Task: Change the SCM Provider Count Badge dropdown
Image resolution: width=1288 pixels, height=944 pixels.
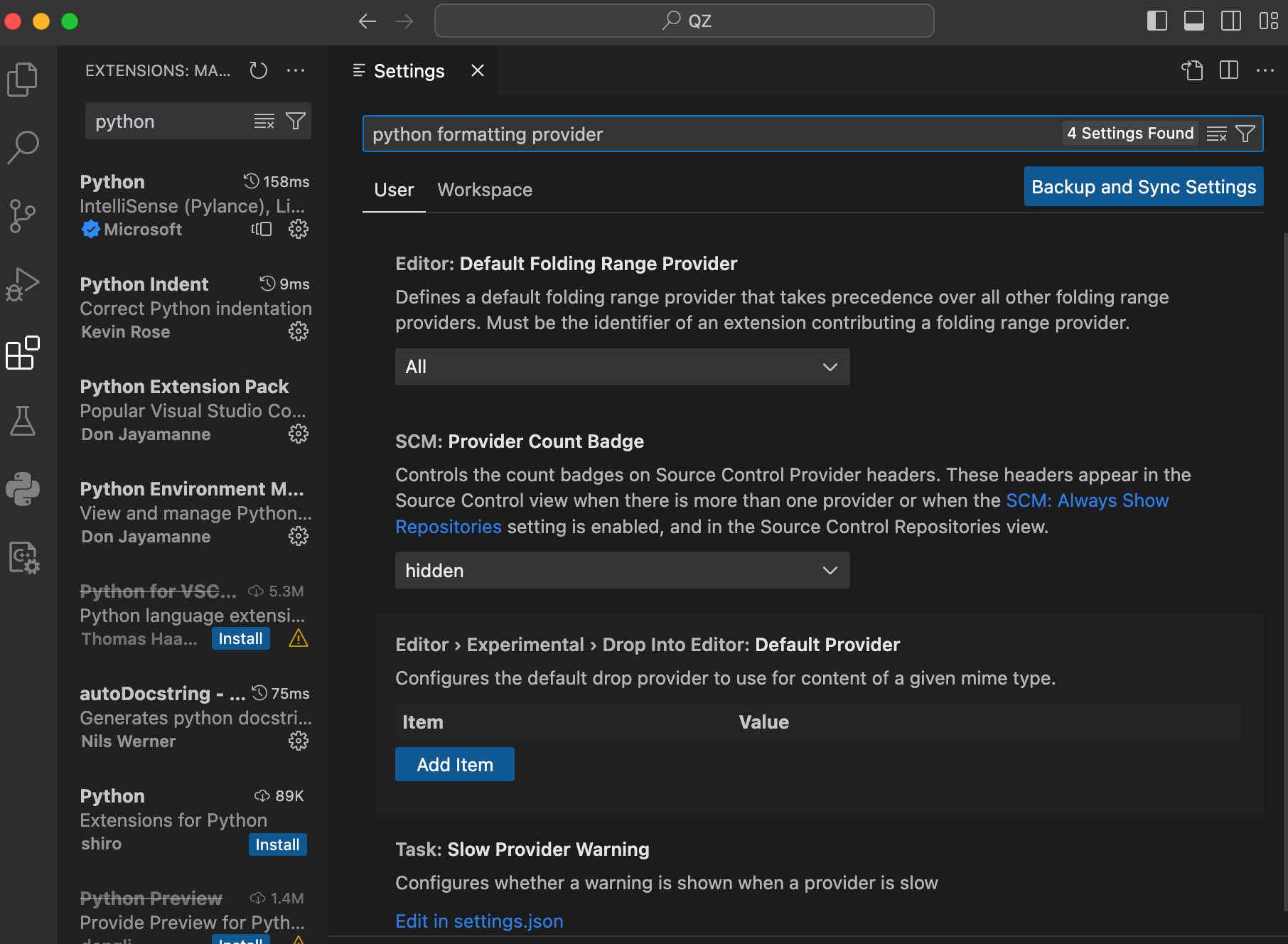Action: [x=622, y=570]
